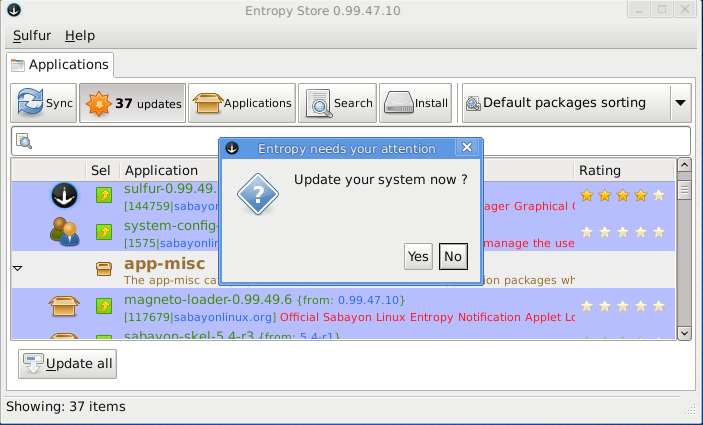Image resolution: width=703 pixels, height=425 pixels.
Task: Show the 37 updates list
Action: 132,103
